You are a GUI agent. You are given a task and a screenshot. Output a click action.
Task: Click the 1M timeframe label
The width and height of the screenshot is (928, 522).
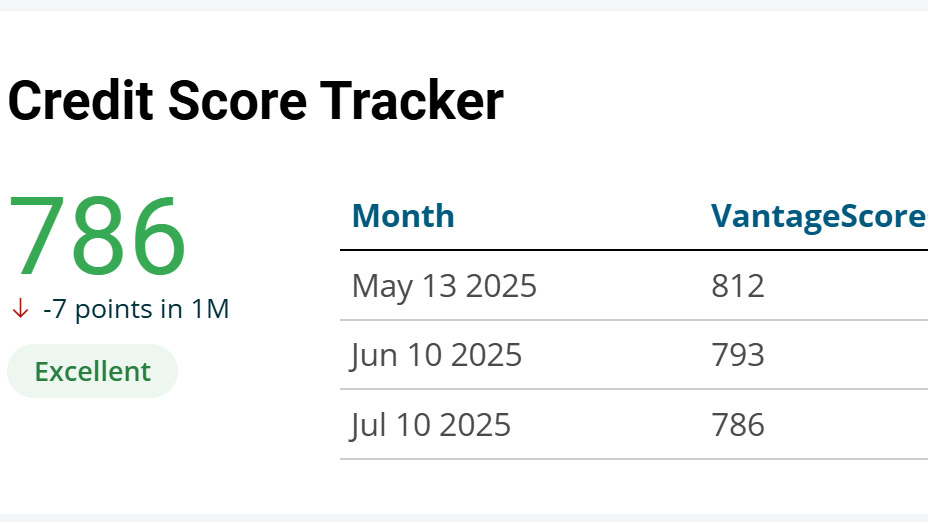coord(210,310)
